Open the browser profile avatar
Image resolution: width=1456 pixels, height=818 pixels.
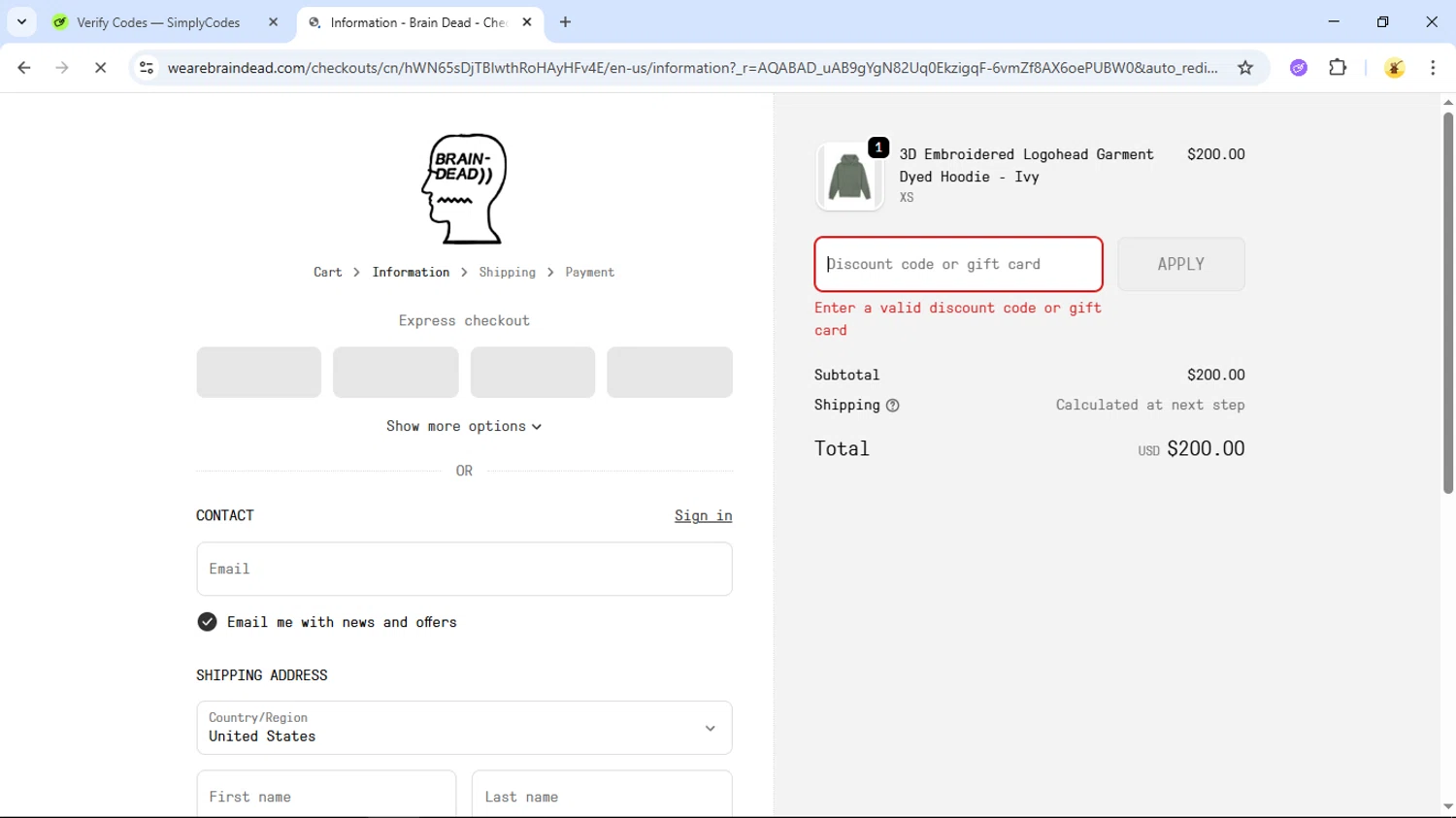[1394, 68]
